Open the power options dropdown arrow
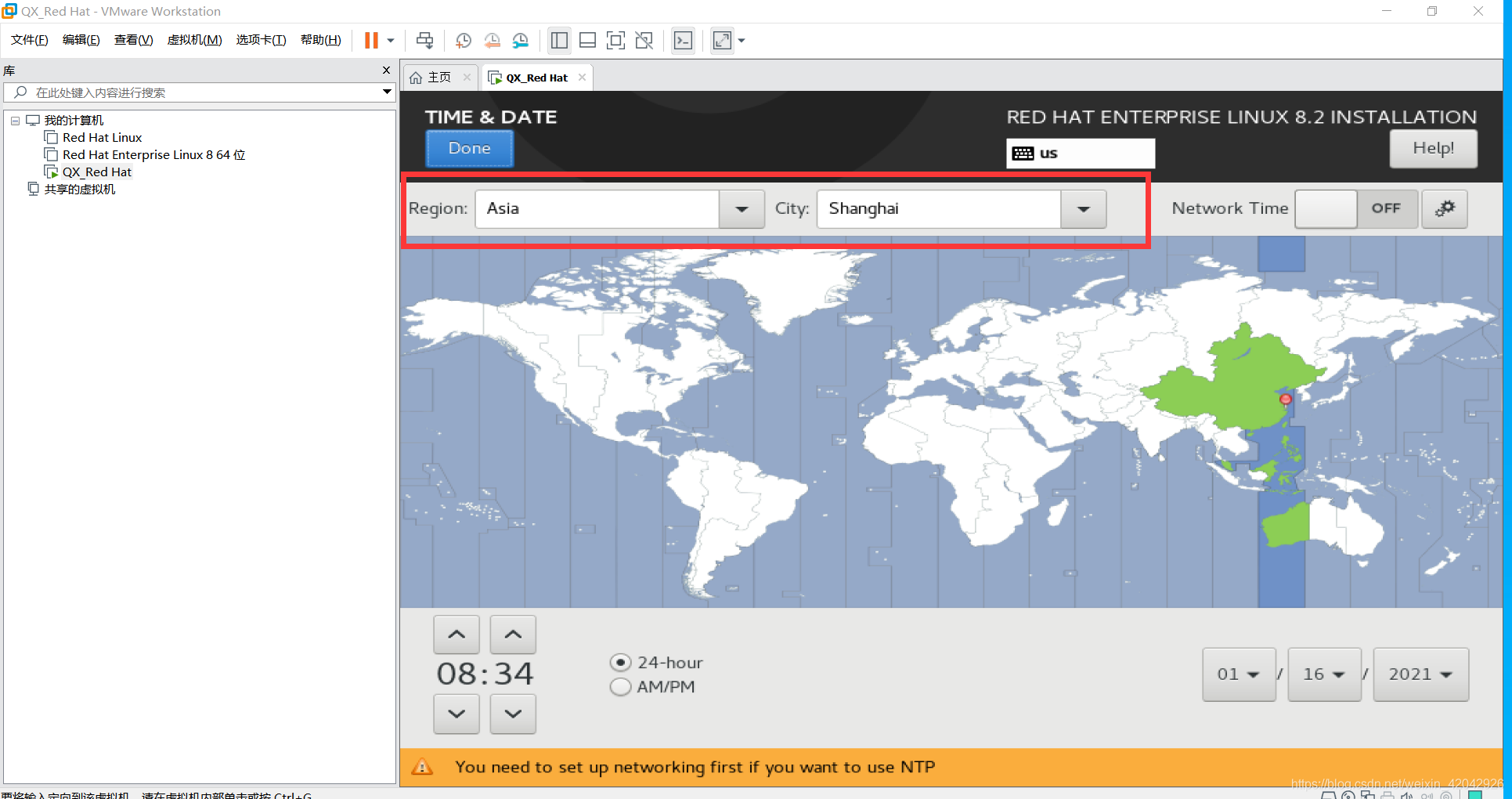 click(x=391, y=40)
